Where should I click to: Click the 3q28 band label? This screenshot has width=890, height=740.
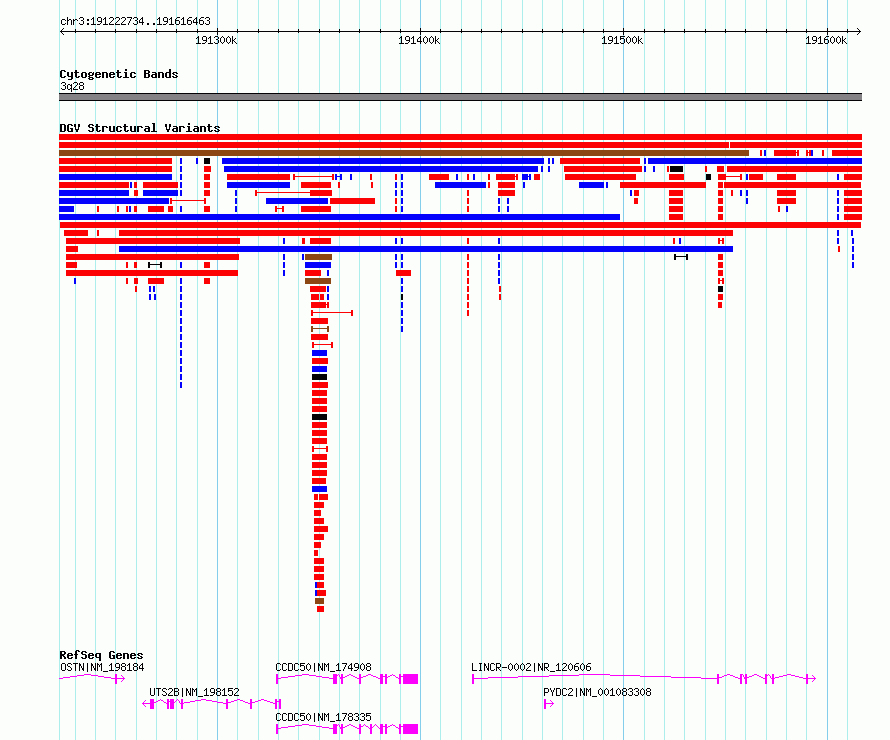72,86
